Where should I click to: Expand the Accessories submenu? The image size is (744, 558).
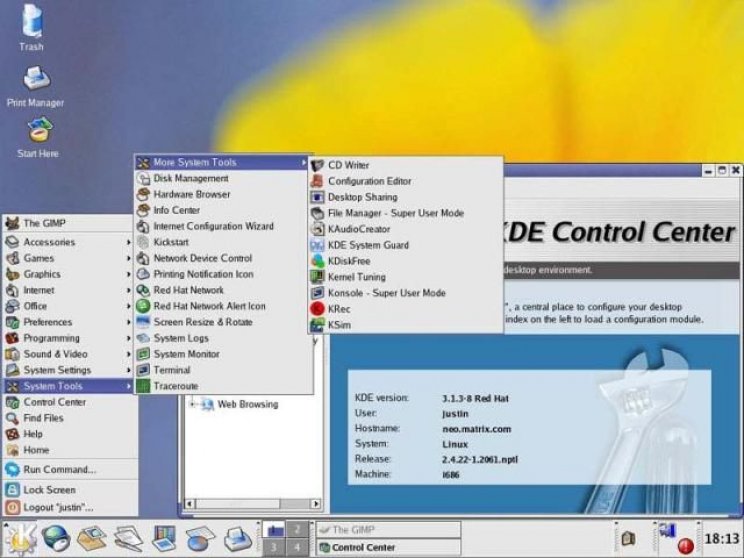[x=69, y=242]
